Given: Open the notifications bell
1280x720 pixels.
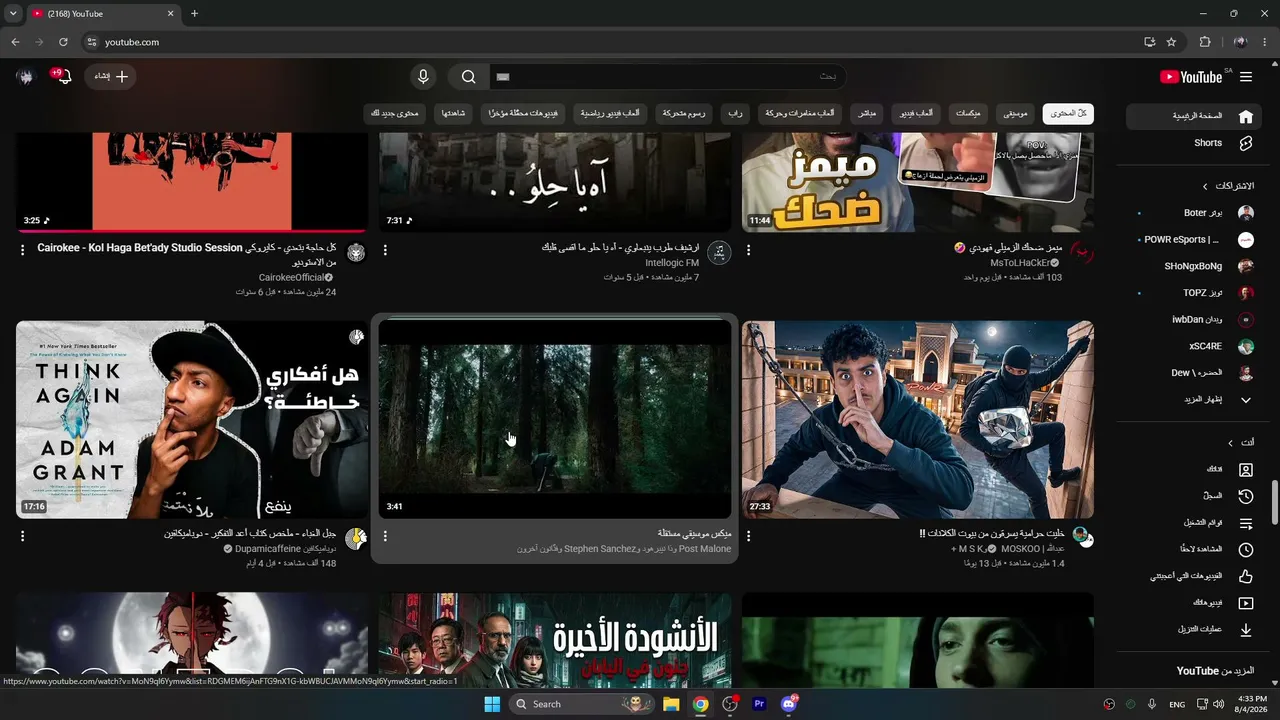Looking at the screenshot, I should coord(64,77).
